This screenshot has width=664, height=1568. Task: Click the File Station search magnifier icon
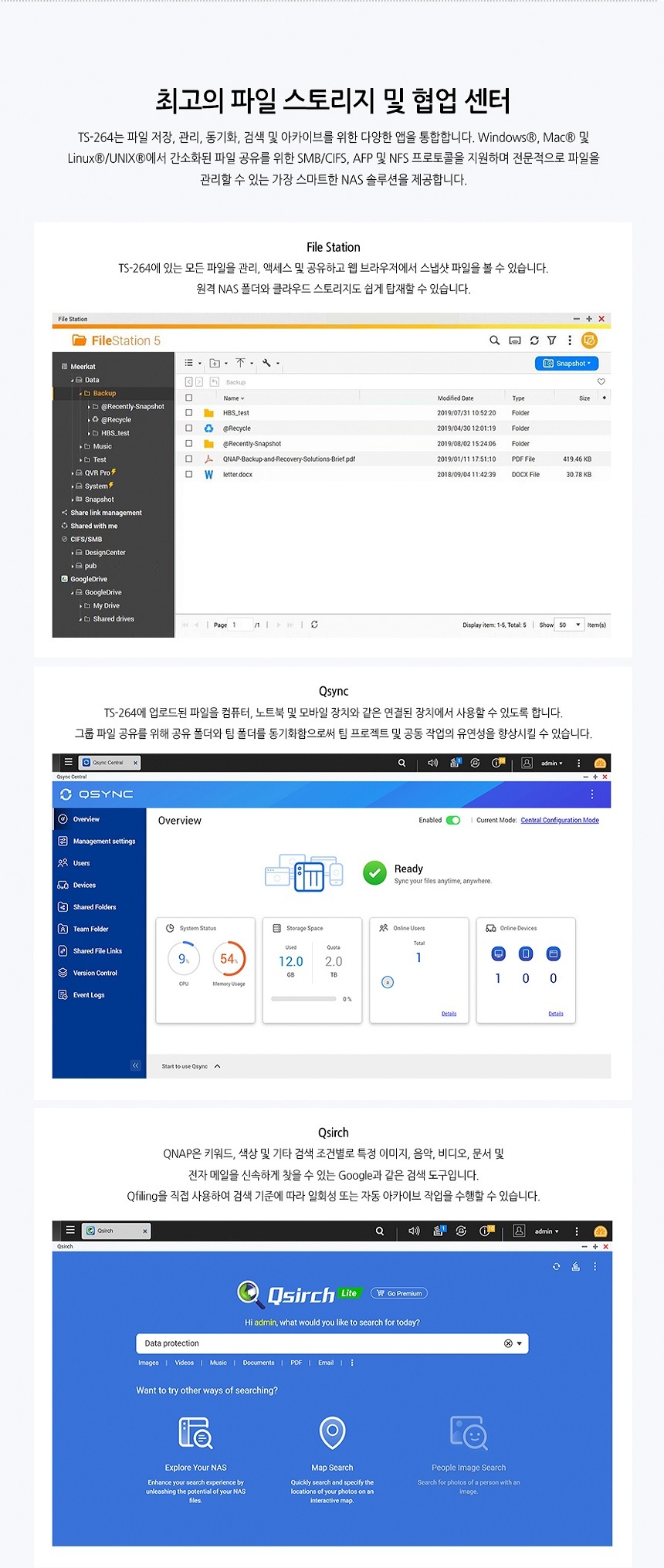[x=494, y=340]
